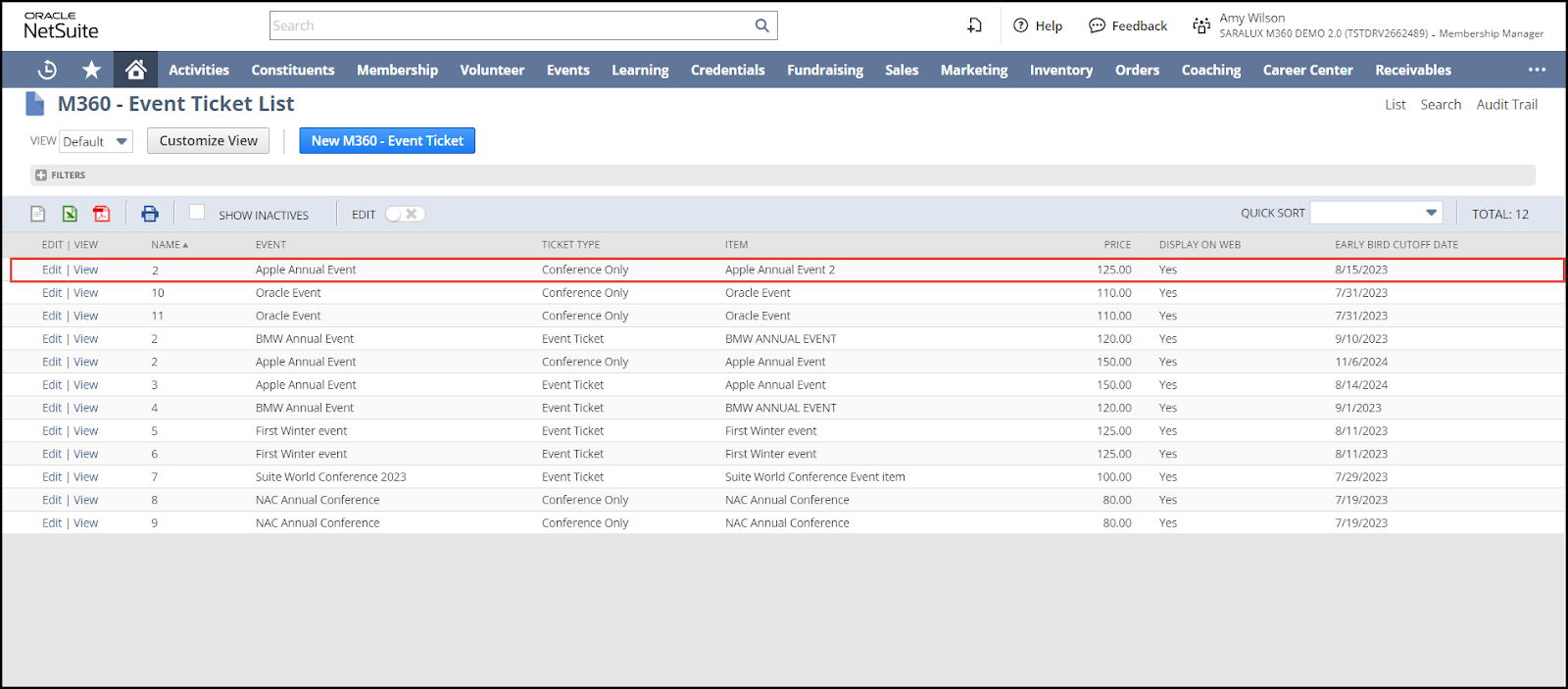This screenshot has width=1568, height=689.
Task: Click into the global Search field
Action: coord(510,25)
